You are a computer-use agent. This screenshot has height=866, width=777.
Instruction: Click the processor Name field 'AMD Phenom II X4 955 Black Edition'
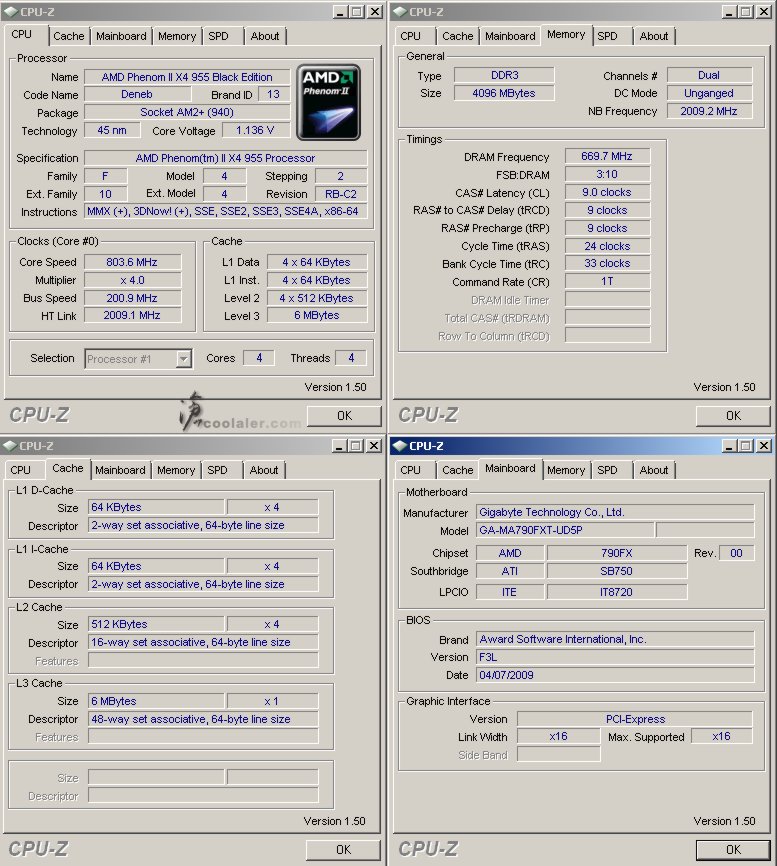[x=187, y=77]
